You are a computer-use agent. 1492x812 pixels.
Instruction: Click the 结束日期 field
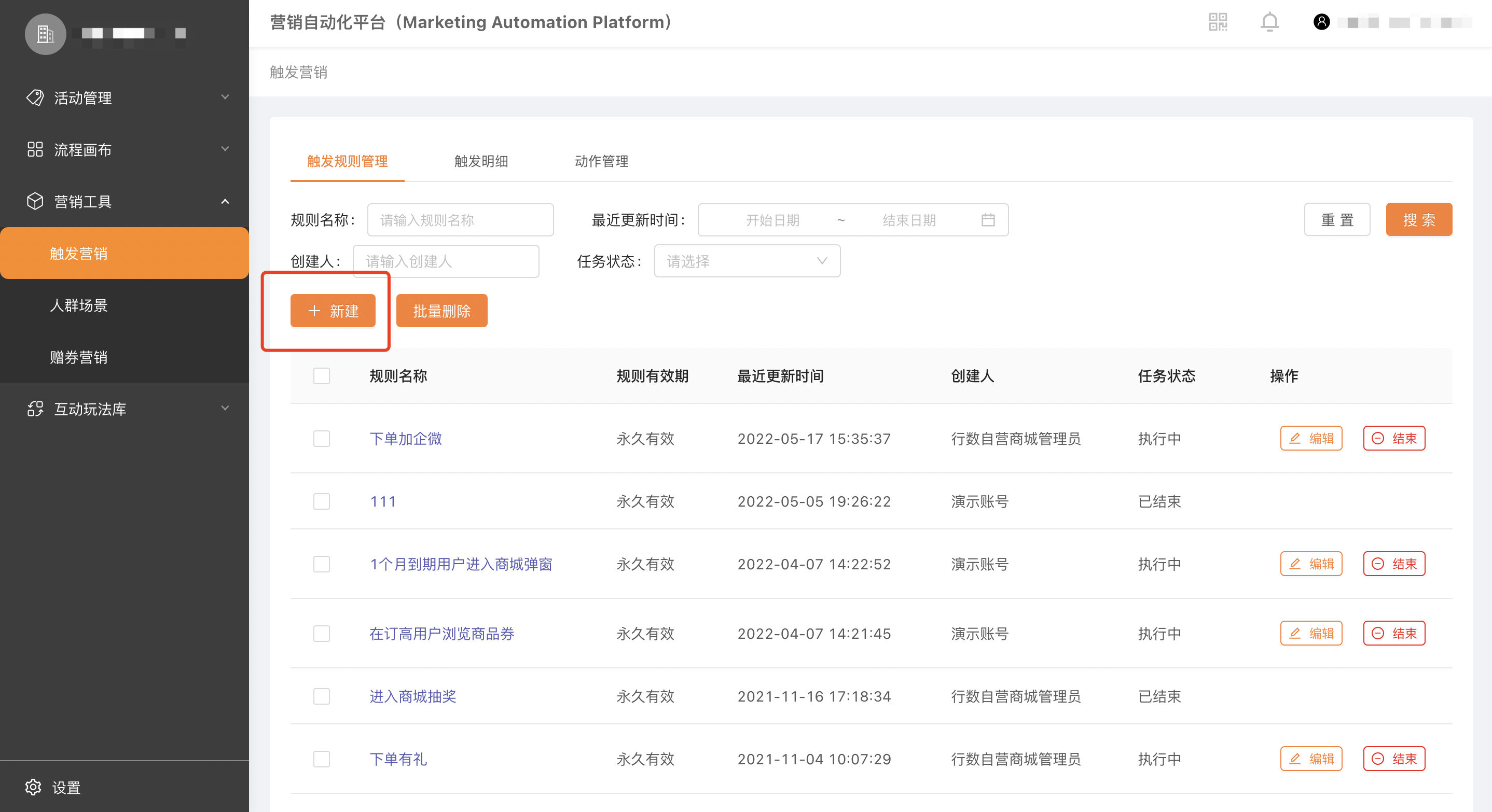909,220
